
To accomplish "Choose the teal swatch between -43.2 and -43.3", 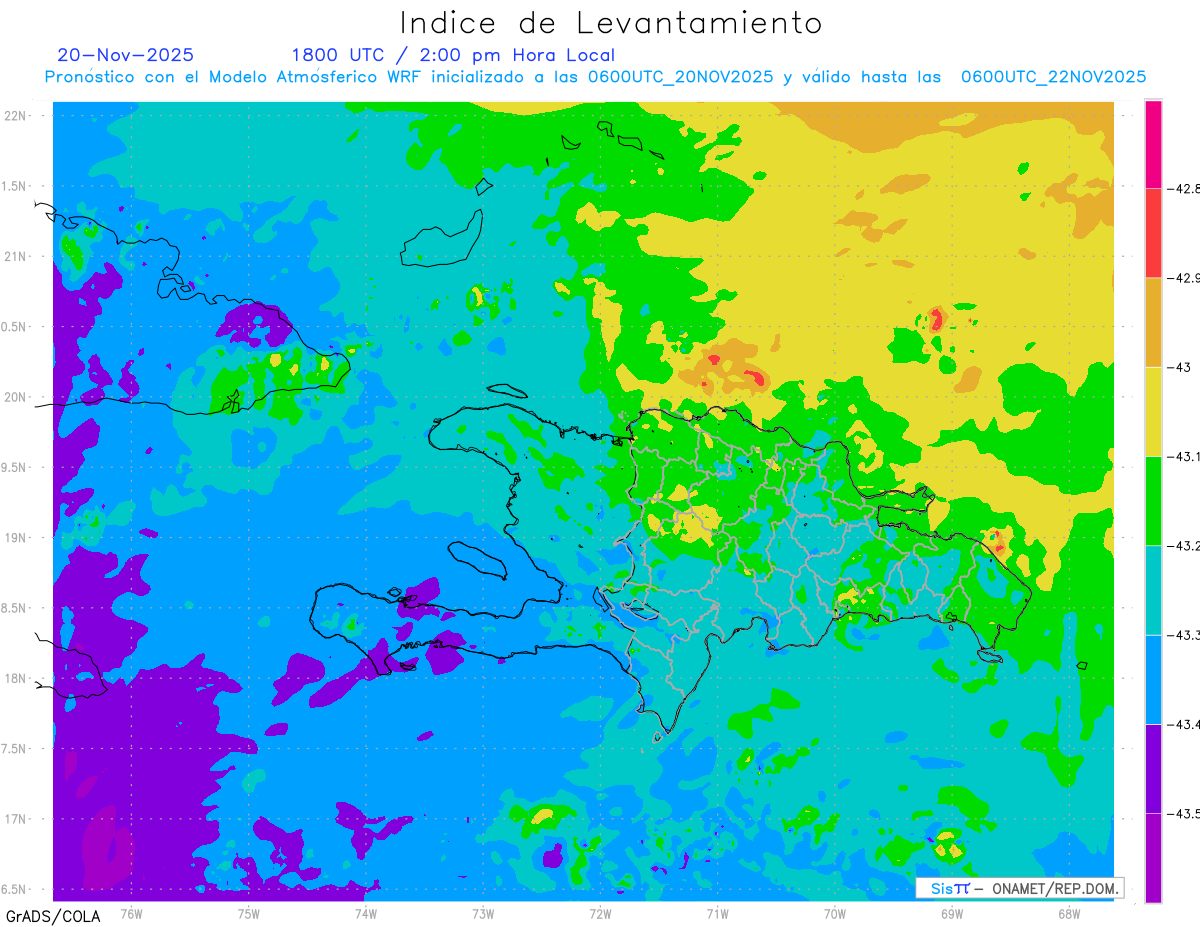I will coord(1154,590).
